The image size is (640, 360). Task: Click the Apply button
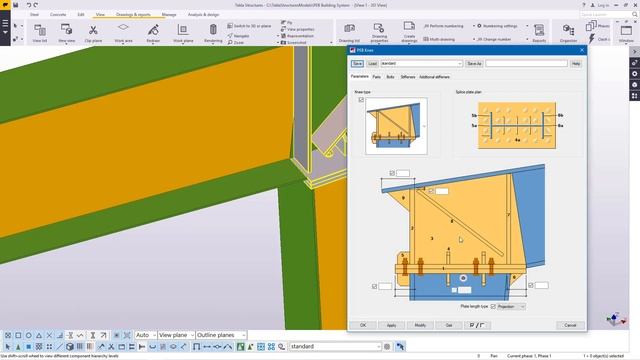click(x=391, y=325)
